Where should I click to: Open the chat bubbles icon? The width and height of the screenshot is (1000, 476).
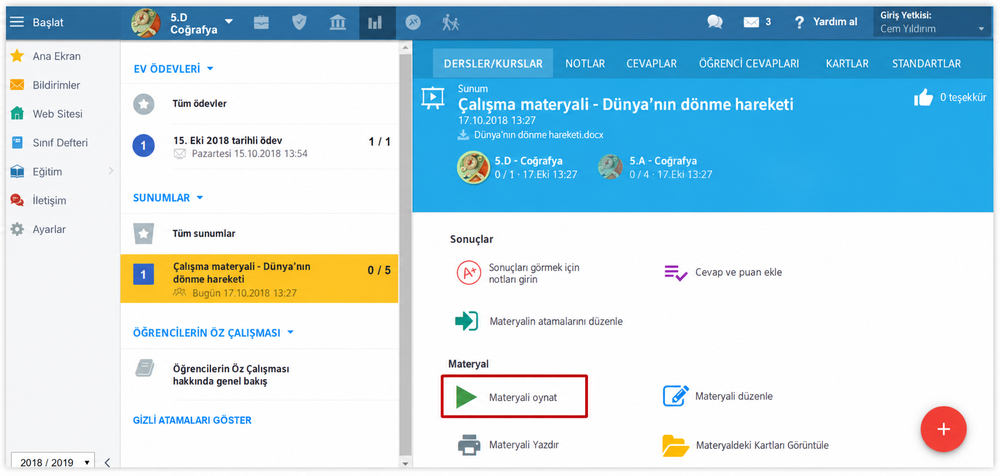[x=715, y=22]
